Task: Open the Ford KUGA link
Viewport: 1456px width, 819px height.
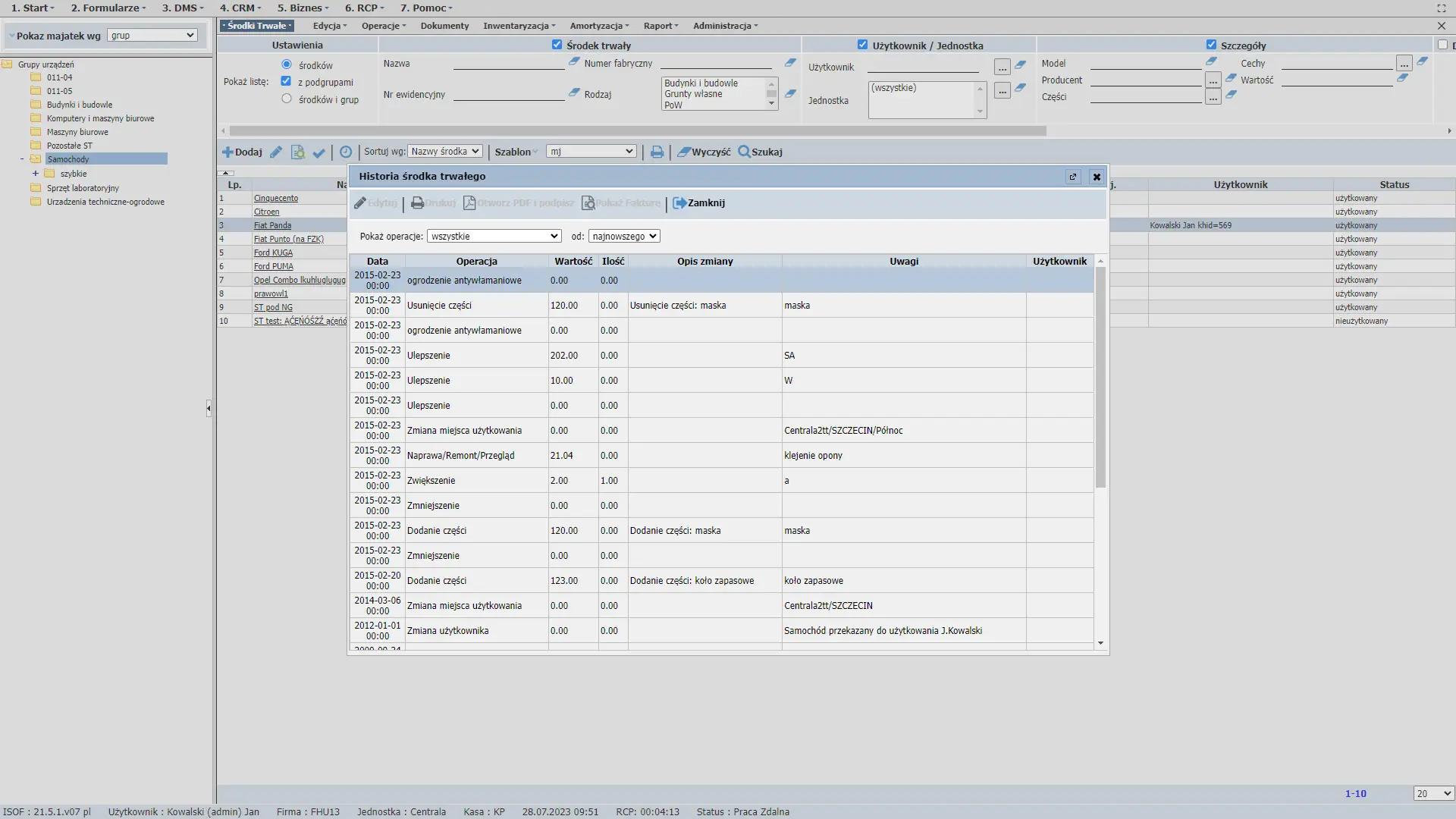Action: (273, 253)
